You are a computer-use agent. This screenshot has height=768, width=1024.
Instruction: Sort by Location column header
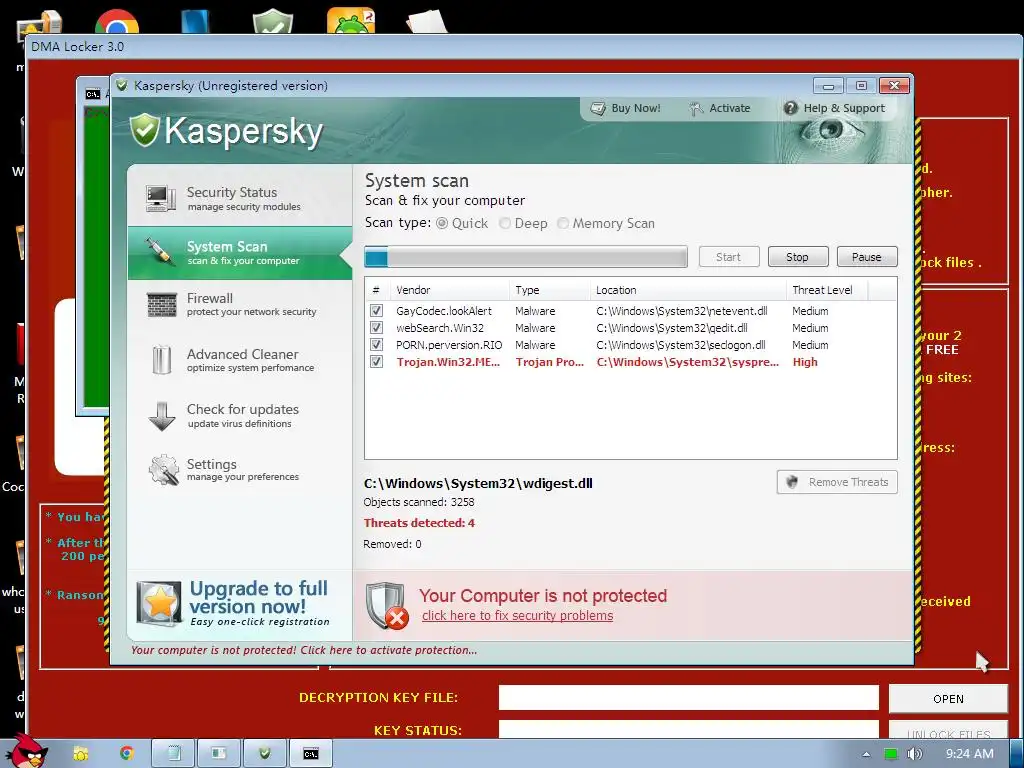click(x=688, y=290)
